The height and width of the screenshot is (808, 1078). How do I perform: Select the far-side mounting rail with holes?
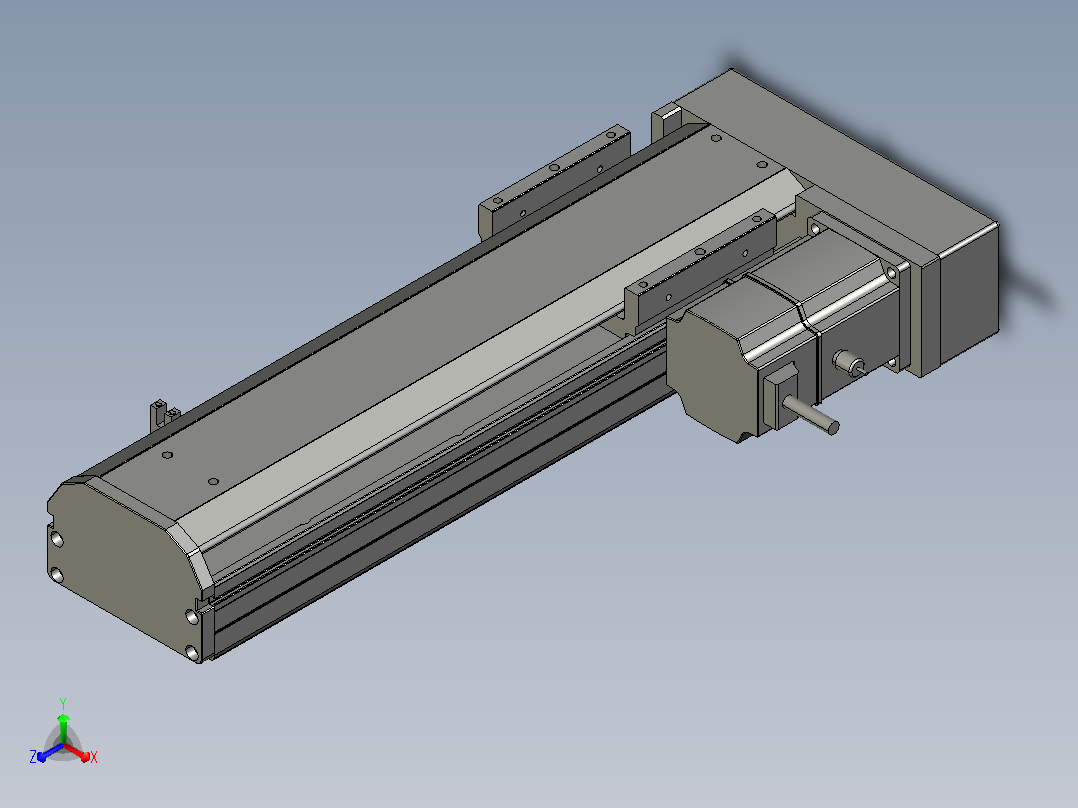pyautogui.click(x=554, y=182)
